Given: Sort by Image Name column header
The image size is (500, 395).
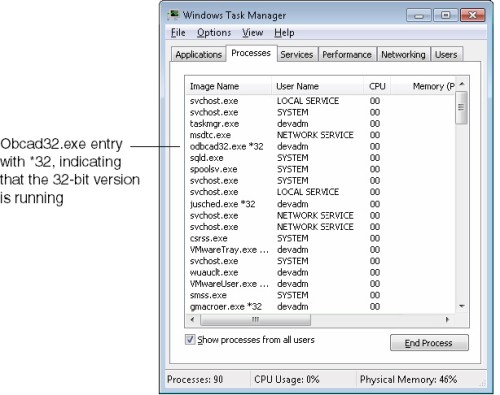Looking at the screenshot, I should pos(228,86).
